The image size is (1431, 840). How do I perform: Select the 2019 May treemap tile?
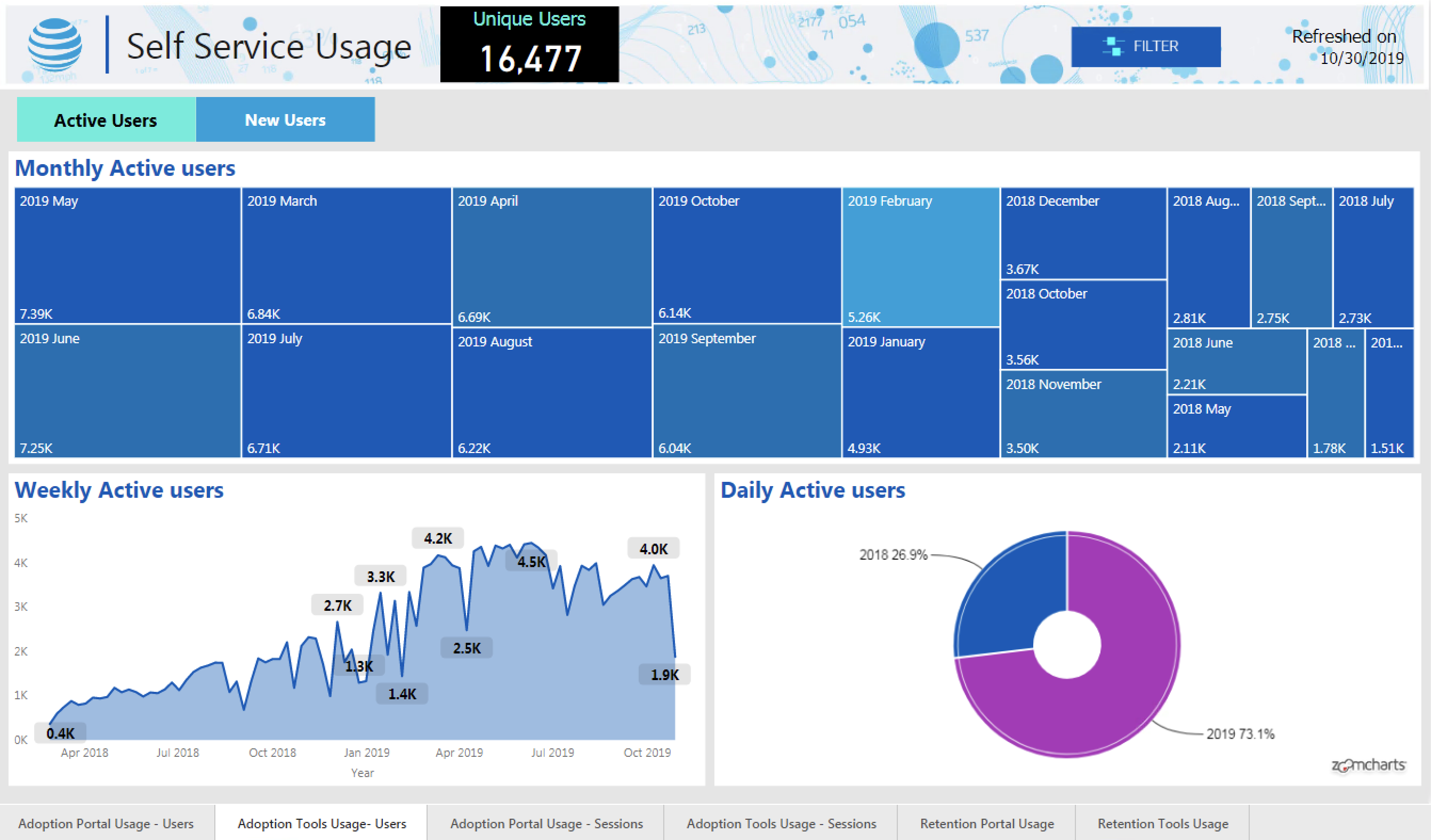click(127, 255)
